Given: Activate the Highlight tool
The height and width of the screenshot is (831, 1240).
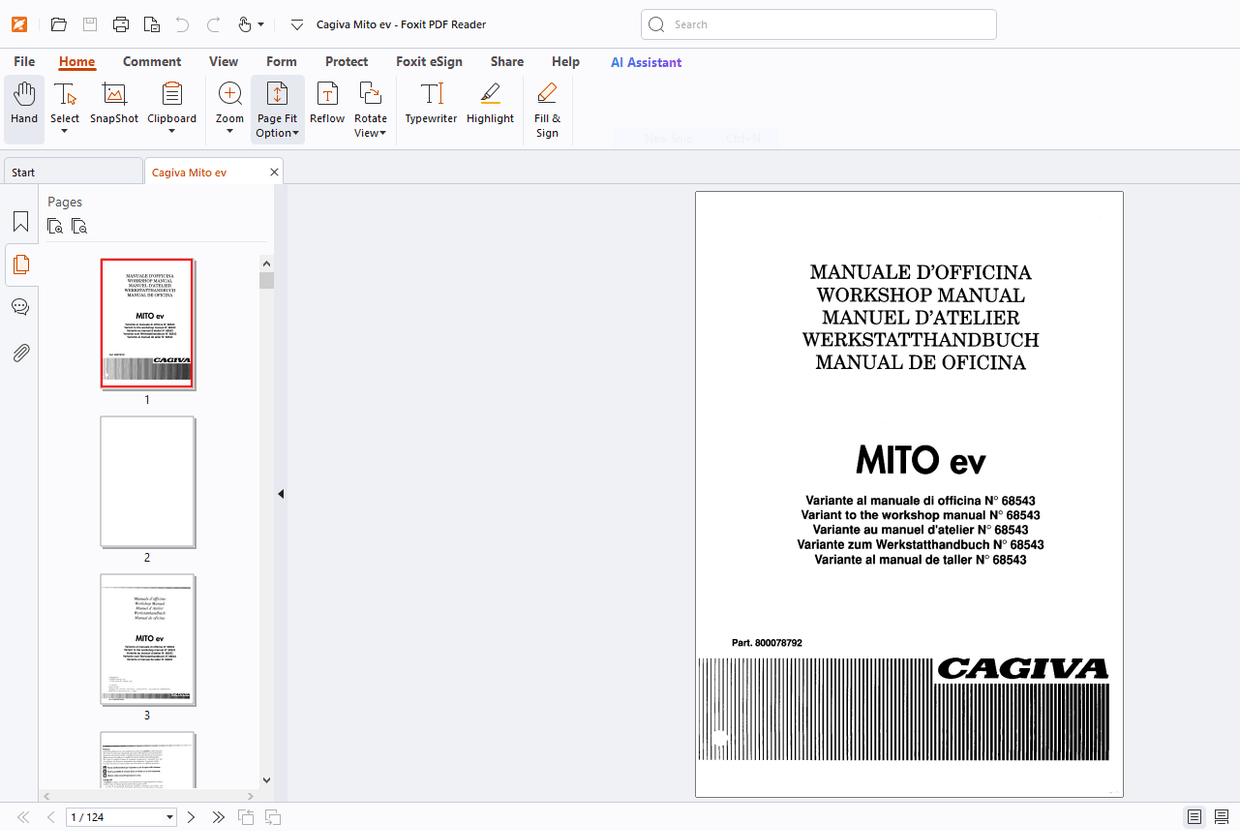Looking at the screenshot, I should point(489,105).
